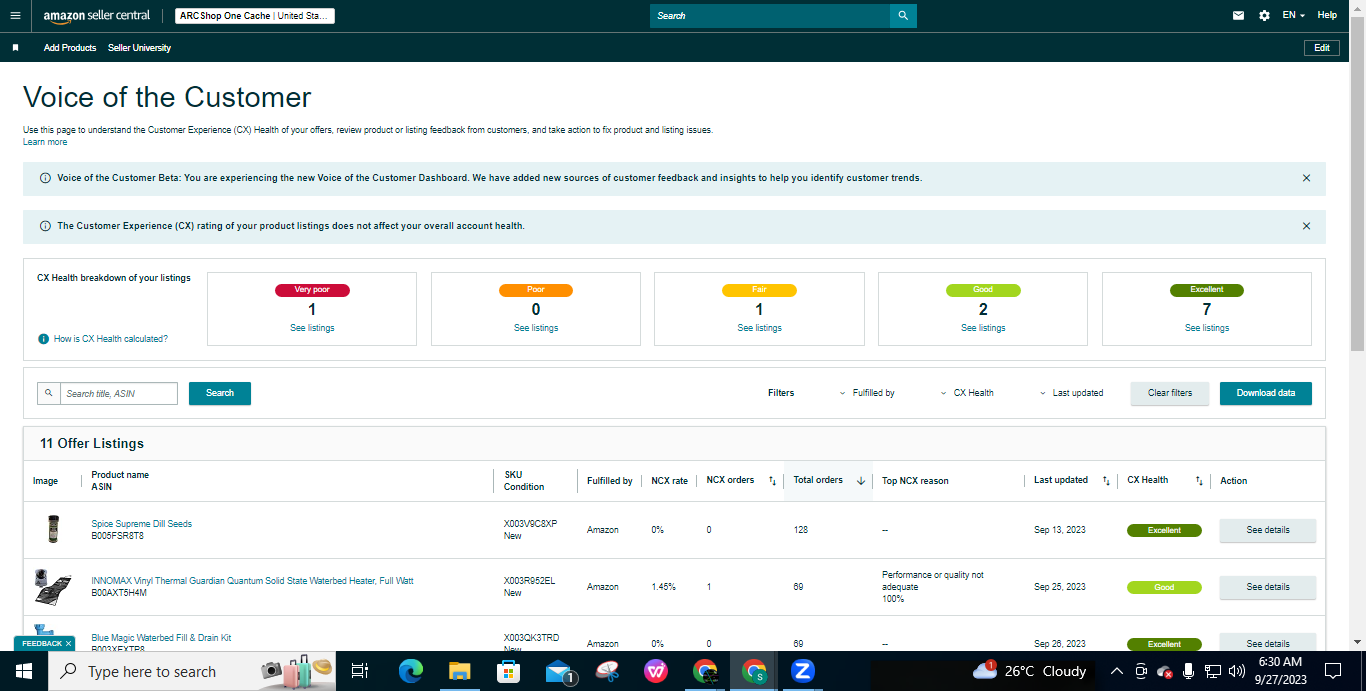Image resolution: width=1366 pixels, height=691 pixels.
Task: Open the volume control in system tray
Action: [1236, 671]
